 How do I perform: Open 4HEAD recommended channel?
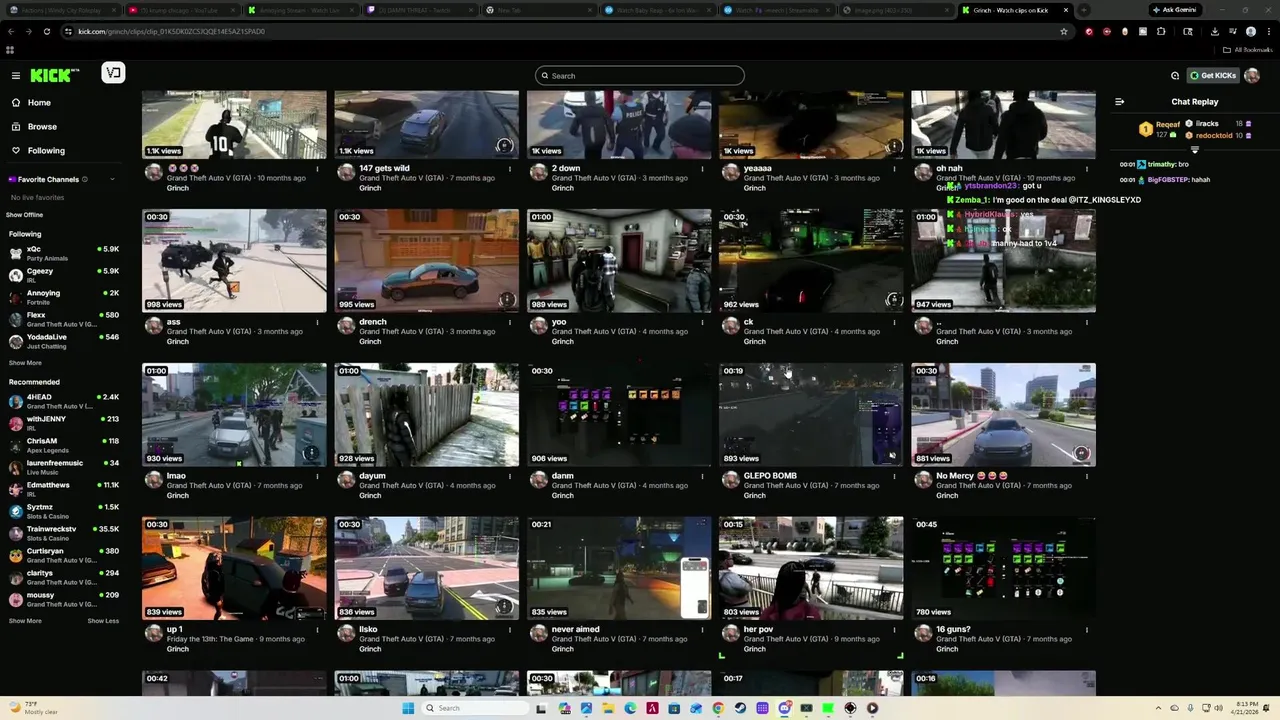62,401
